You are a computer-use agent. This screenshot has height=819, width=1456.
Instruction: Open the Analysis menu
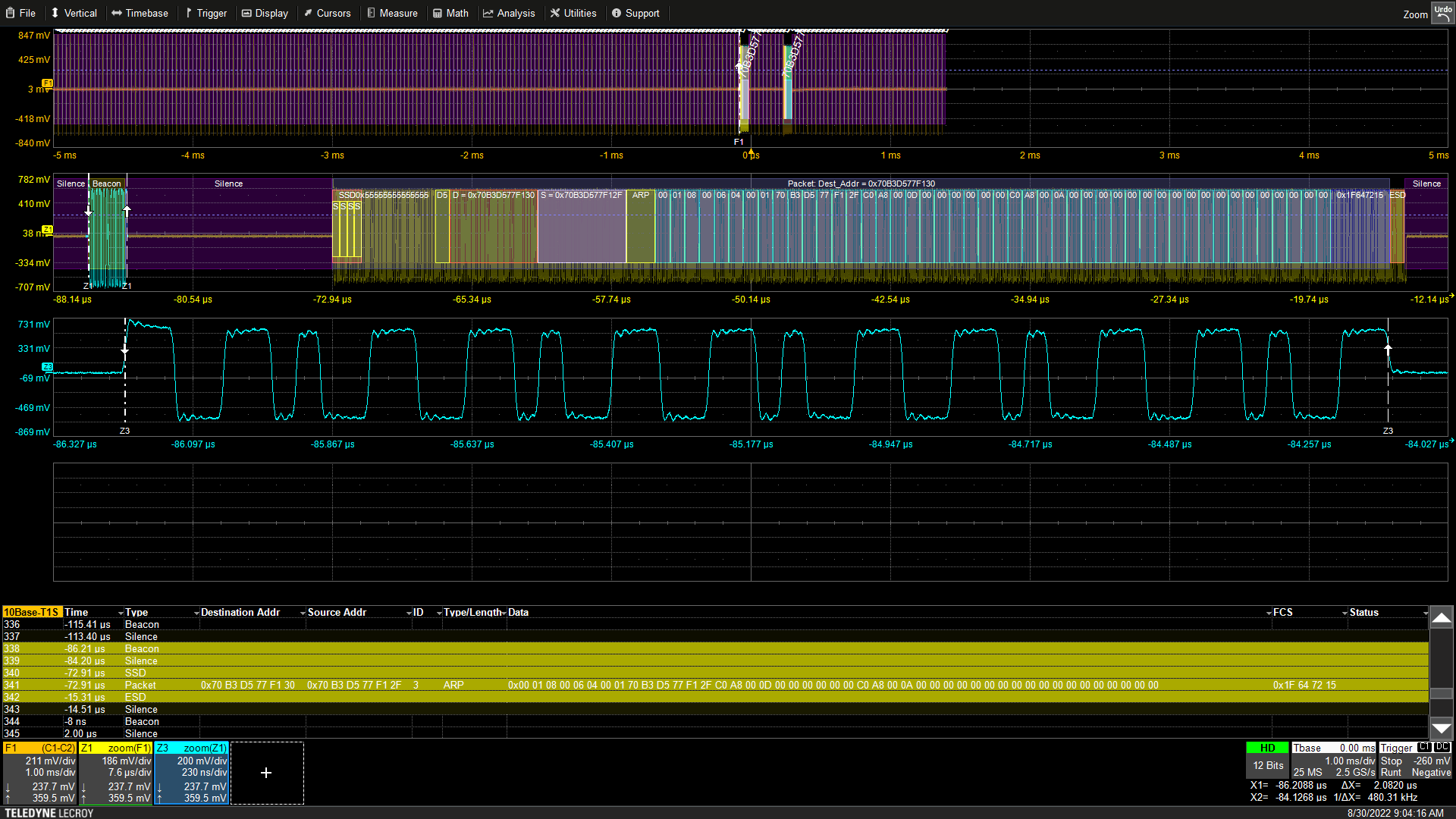tap(509, 13)
